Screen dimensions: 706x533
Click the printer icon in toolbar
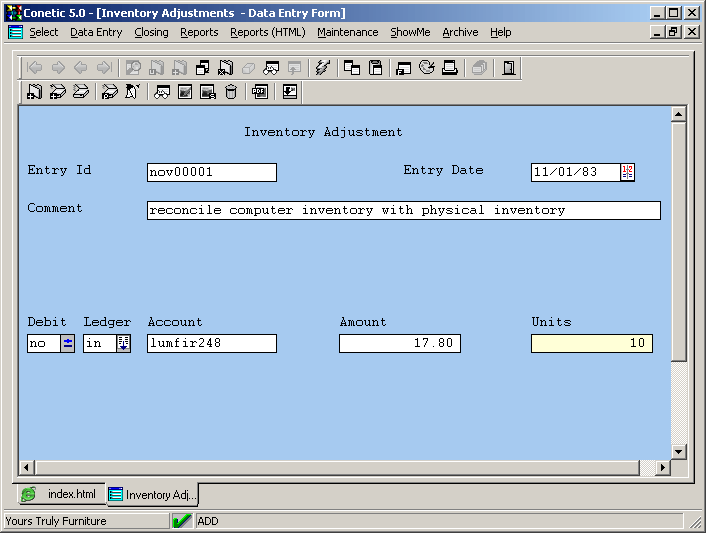point(450,68)
